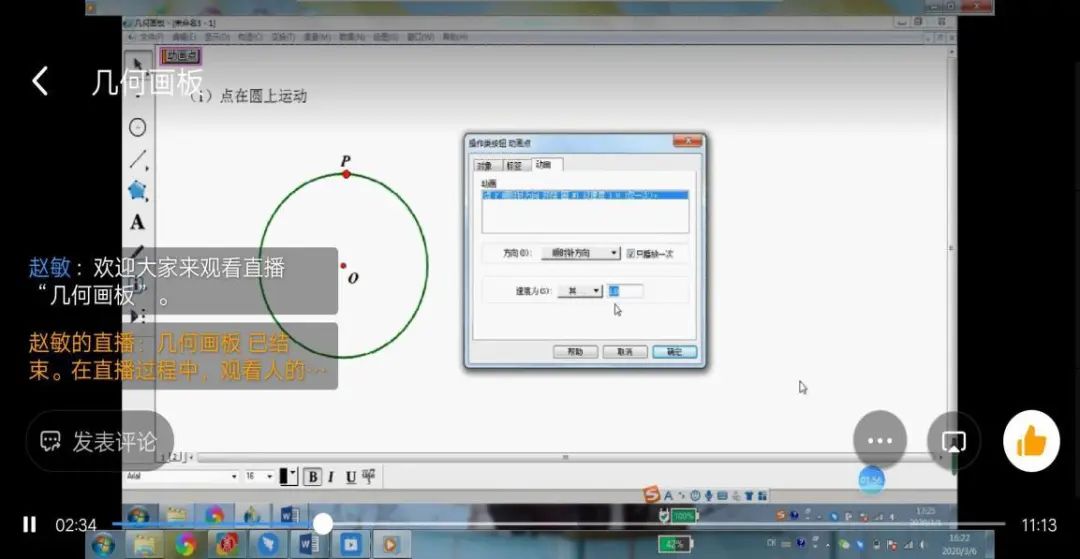Open the 数据 menu in Sketchpad
This screenshot has width=1080, height=559.
coord(351,36)
